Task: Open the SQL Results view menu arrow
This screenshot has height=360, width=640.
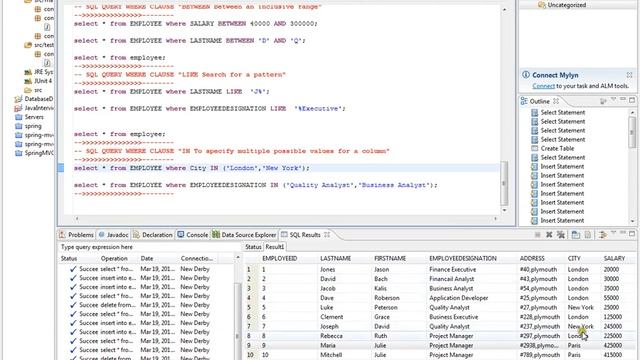Action: click(x=613, y=233)
